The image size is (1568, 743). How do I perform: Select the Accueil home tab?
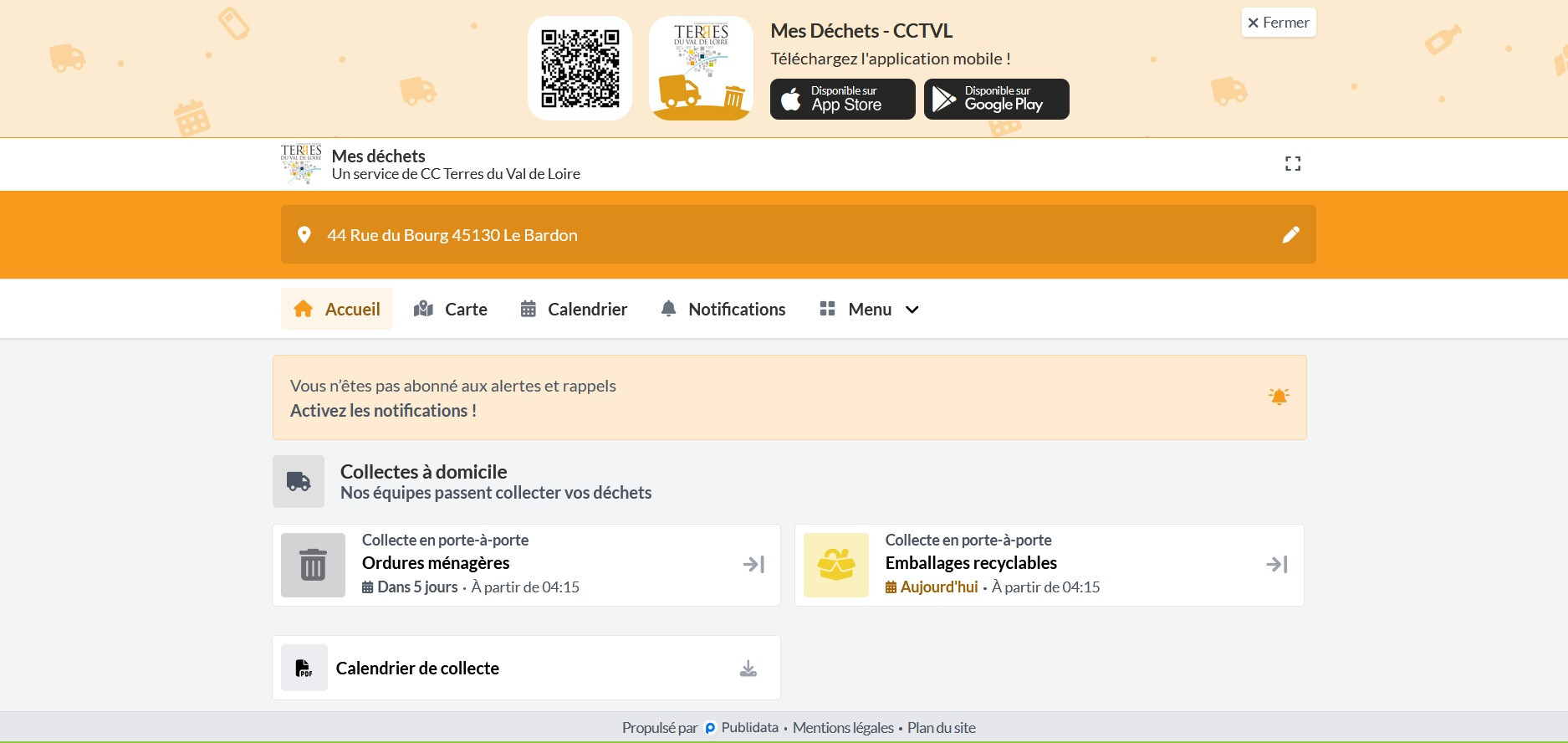pyautogui.click(x=337, y=310)
